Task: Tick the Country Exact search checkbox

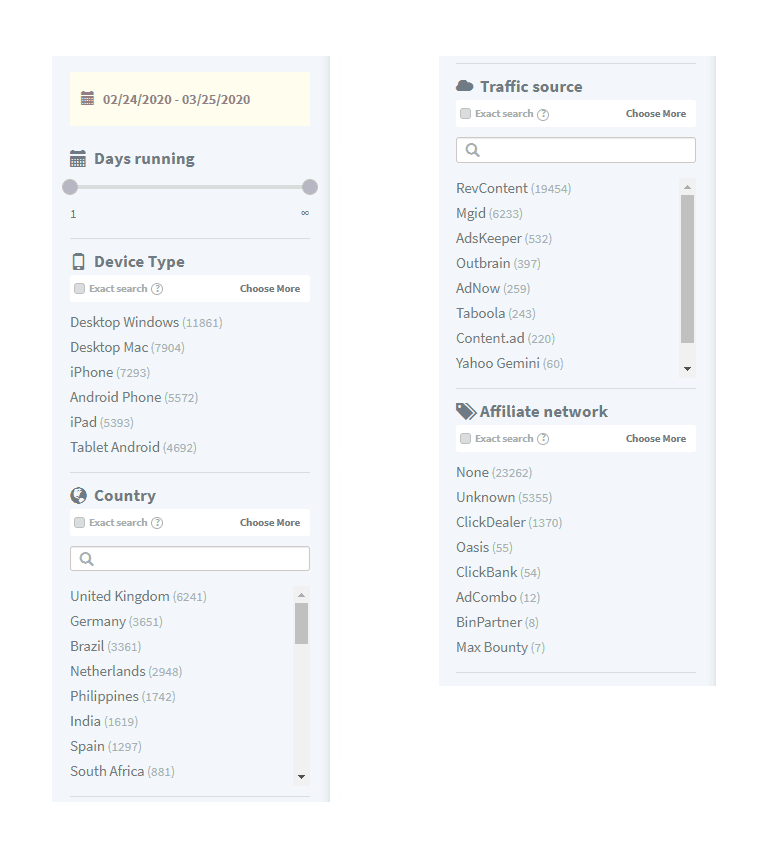Action: coord(80,523)
